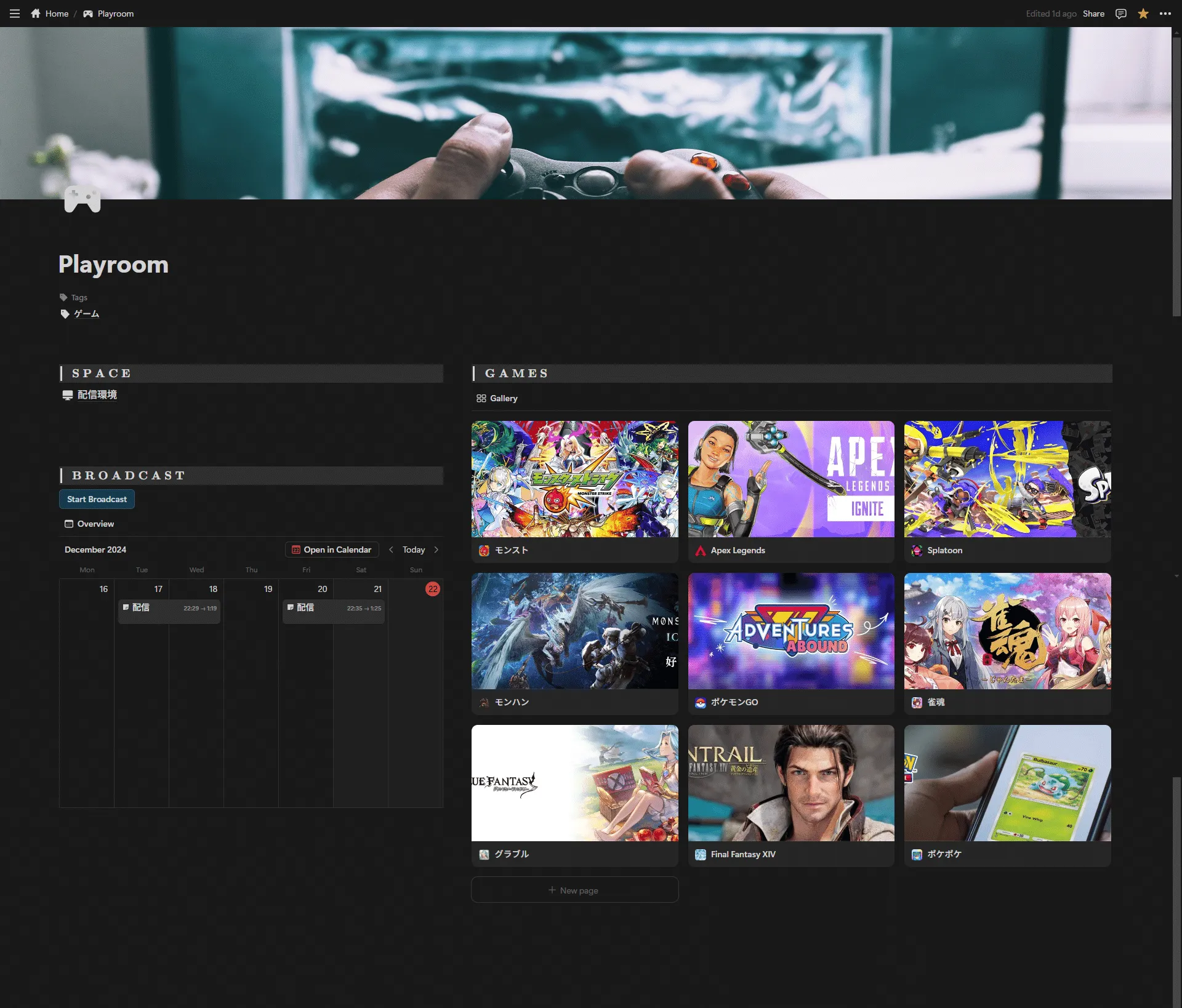Screen dimensions: 1182x1008
Task: Click the Share button
Action: [x=1094, y=14]
